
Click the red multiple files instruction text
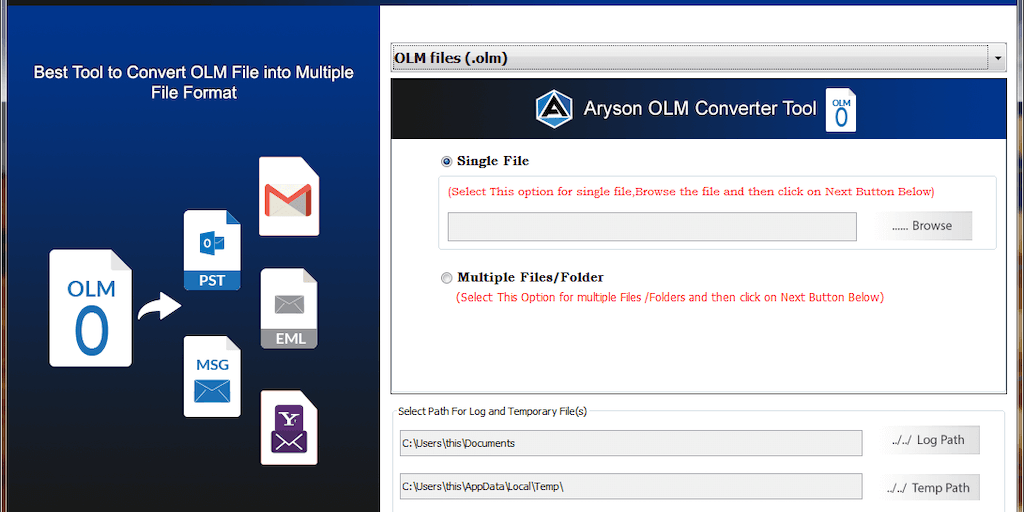pyautogui.click(x=669, y=297)
